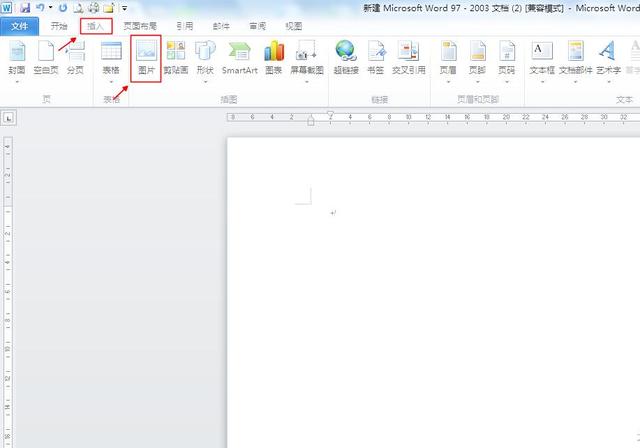Click the tab stop selector button at ruler corner
This screenshot has height=448, width=640.
[x=9, y=118]
